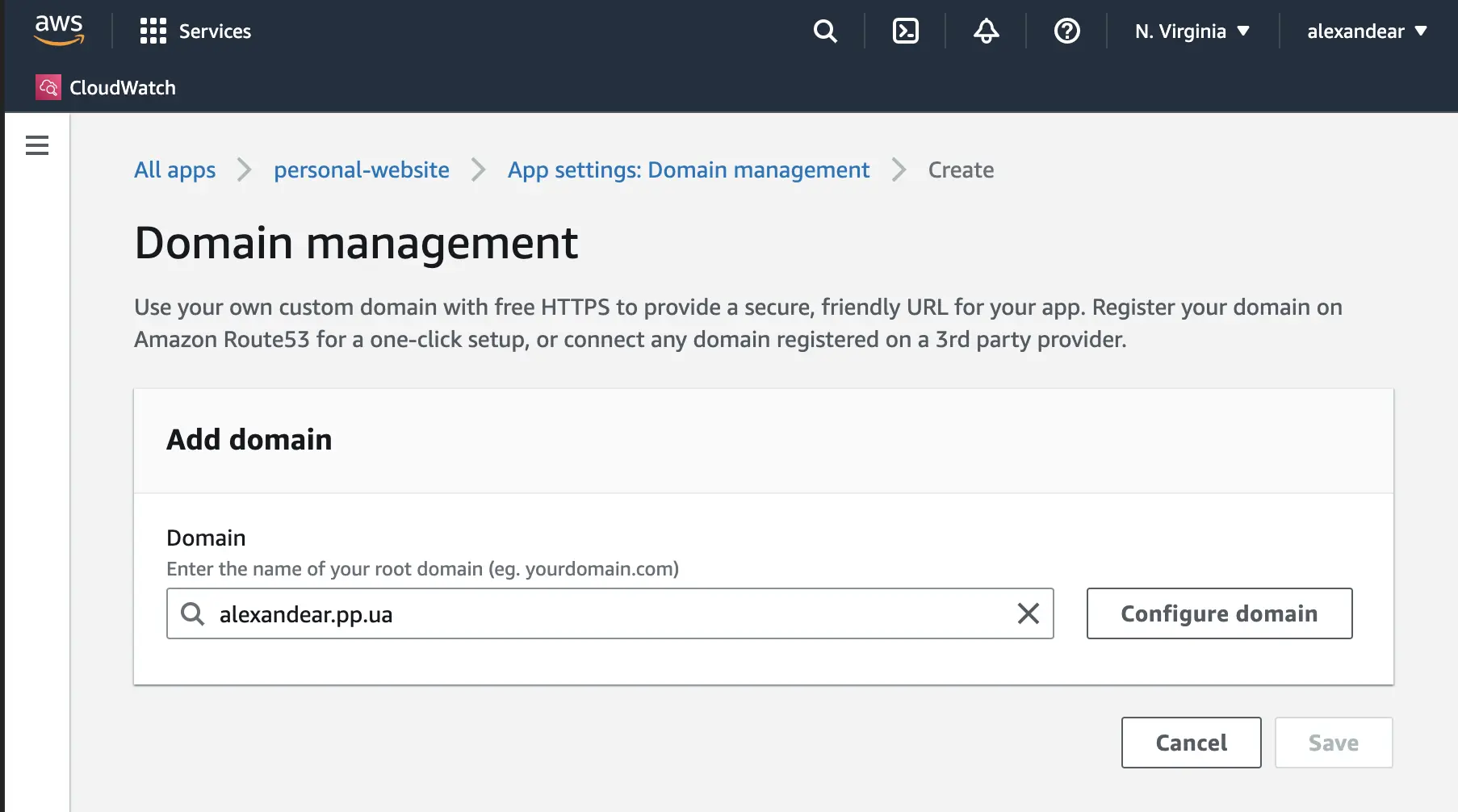Open the N. Virginia region dropdown

pyautogui.click(x=1181, y=31)
